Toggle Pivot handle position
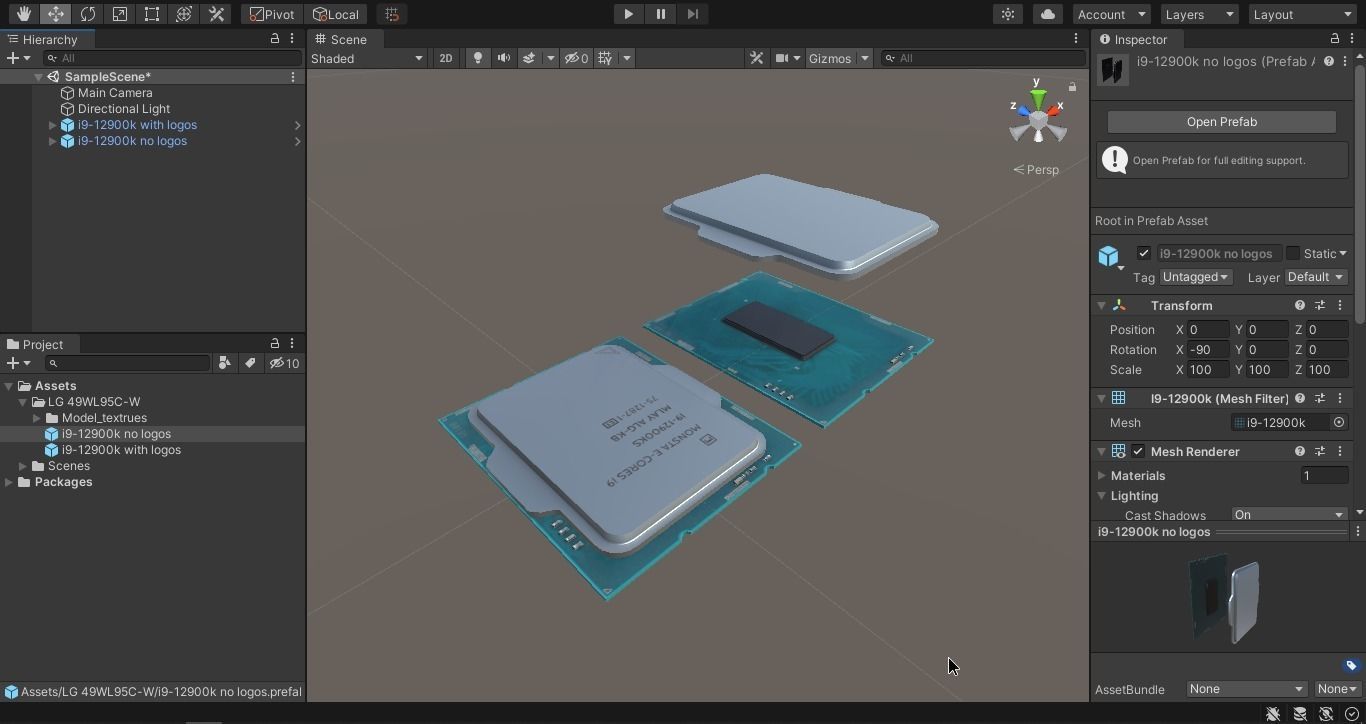The width and height of the screenshot is (1366, 724). [272, 14]
